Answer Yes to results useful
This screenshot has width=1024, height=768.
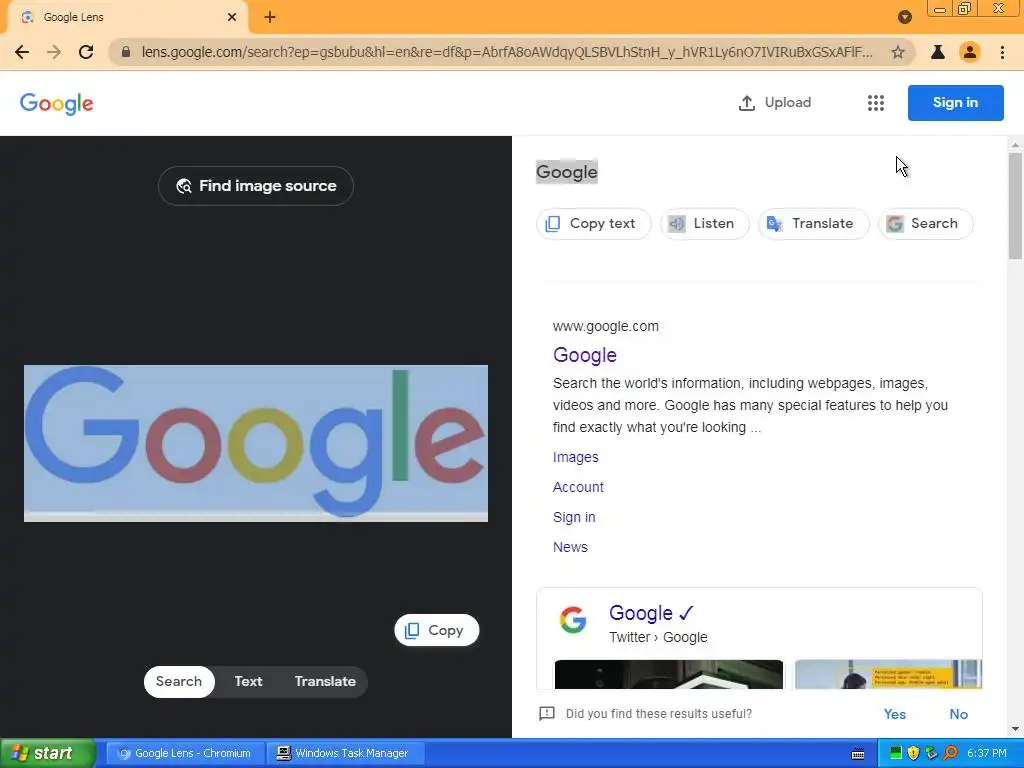click(894, 714)
